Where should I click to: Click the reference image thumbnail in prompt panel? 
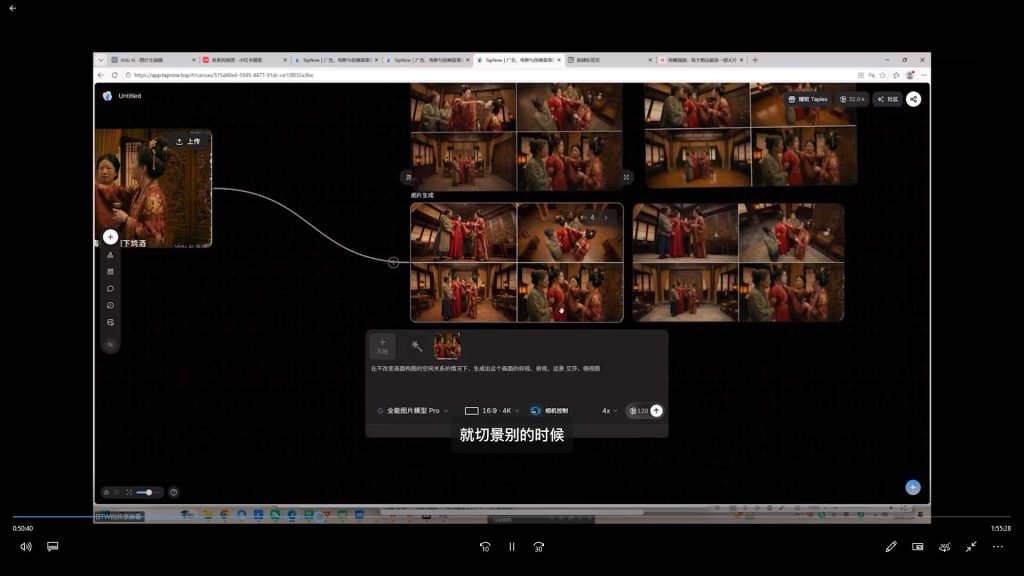tap(447, 346)
